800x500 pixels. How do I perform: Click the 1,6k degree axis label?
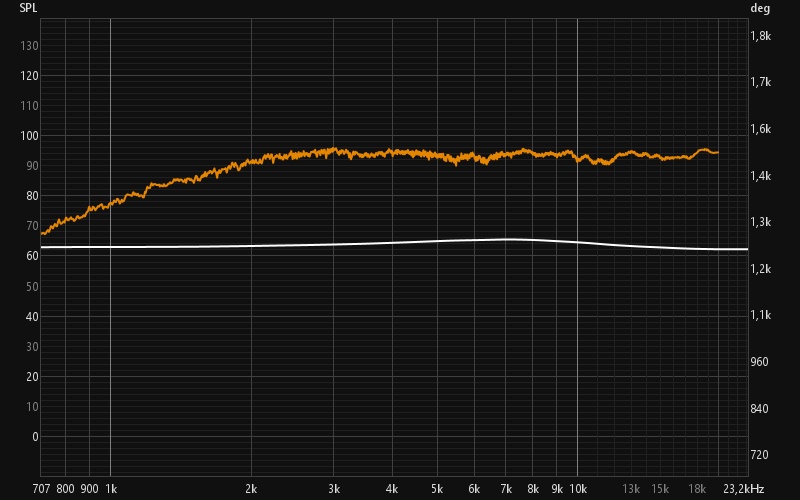click(x=760, y=129)
